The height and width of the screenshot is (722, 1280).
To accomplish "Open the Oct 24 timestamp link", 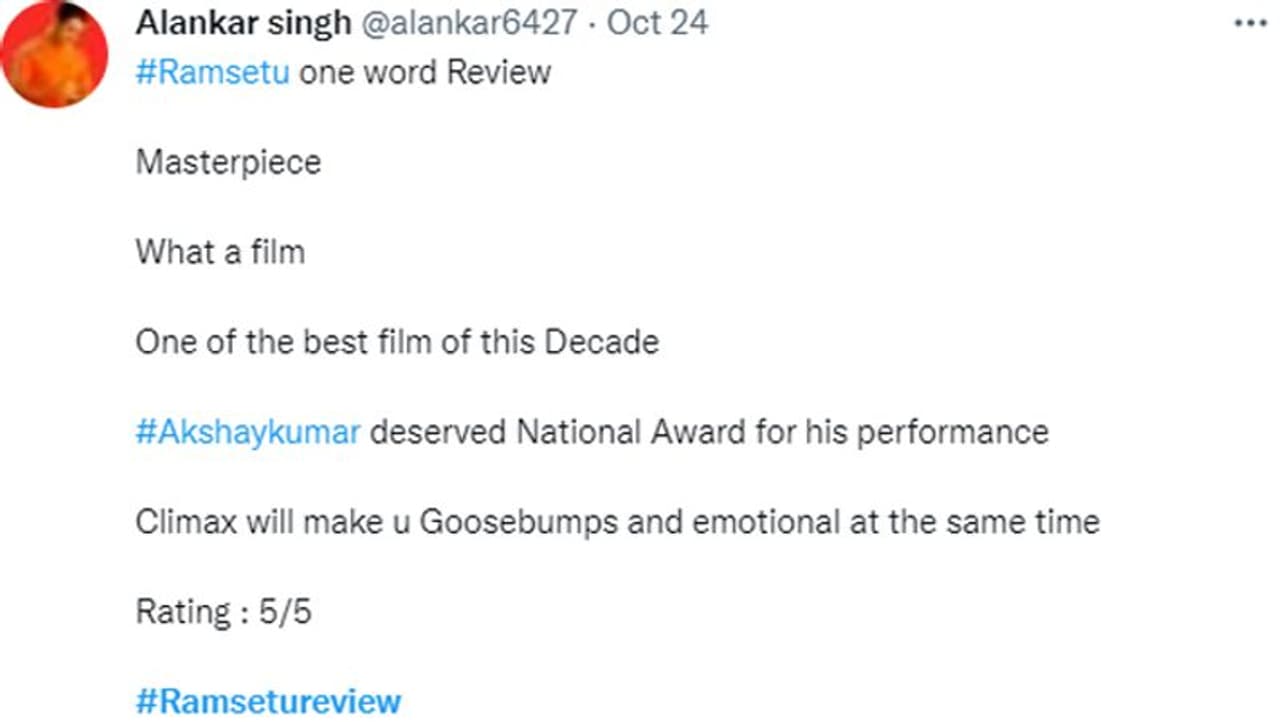I will point(658,23).
